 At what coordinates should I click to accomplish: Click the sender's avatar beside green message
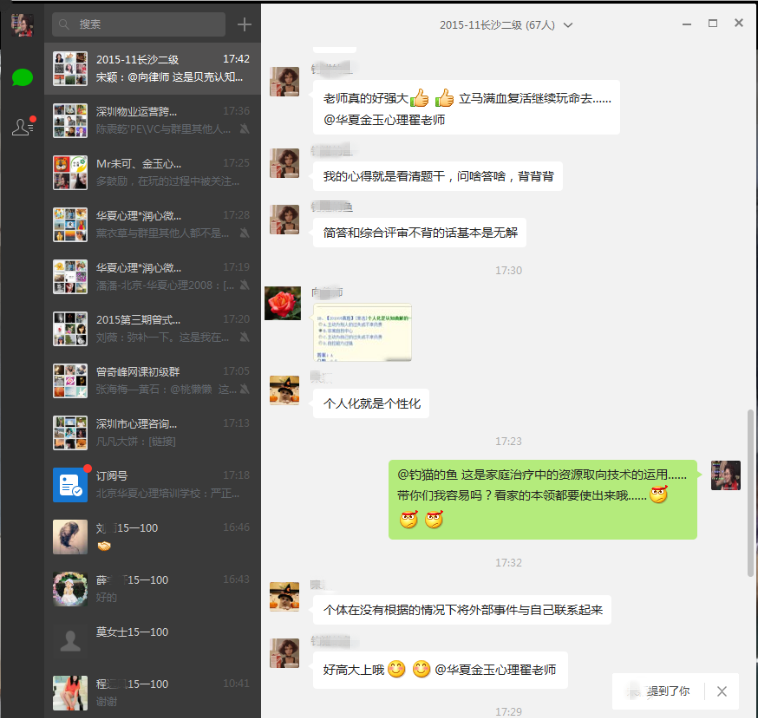click(725, 476)
